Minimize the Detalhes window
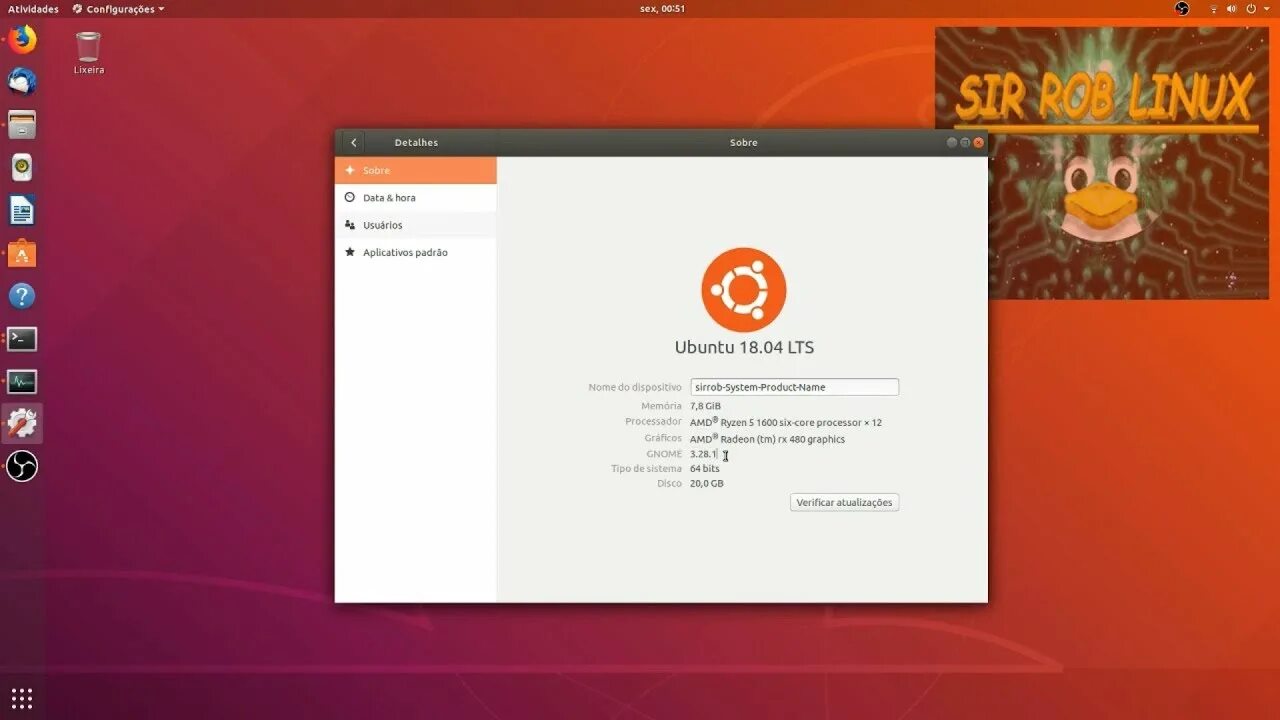Image resolution: width=1280 pixels, height=720 pixels. click(x=951, y=143)
